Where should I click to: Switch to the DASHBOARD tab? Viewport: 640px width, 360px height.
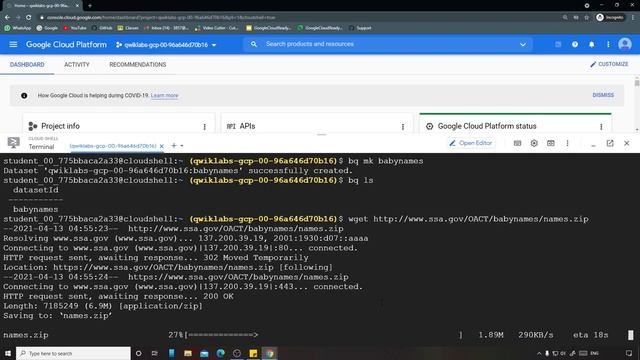(x=27, y=64)
